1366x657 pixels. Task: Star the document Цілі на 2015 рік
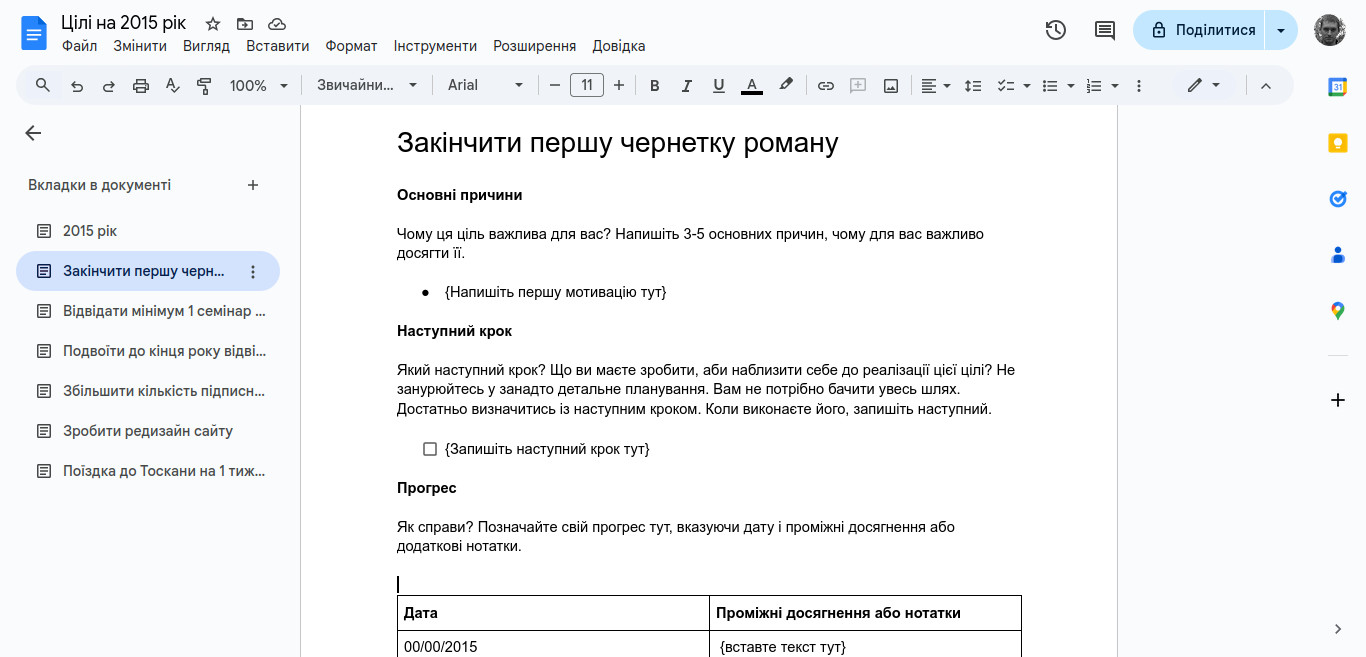(x=212, y=24)
